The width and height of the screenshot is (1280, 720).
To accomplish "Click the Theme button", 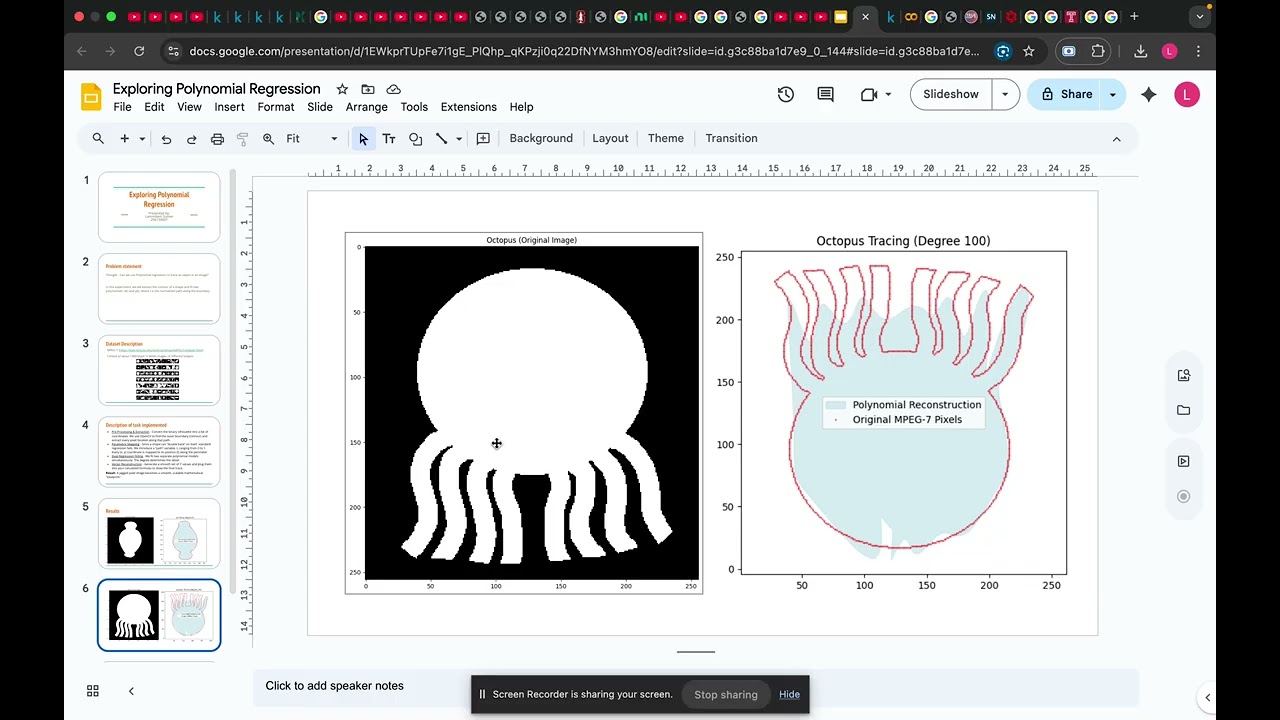I will [666, 138].
